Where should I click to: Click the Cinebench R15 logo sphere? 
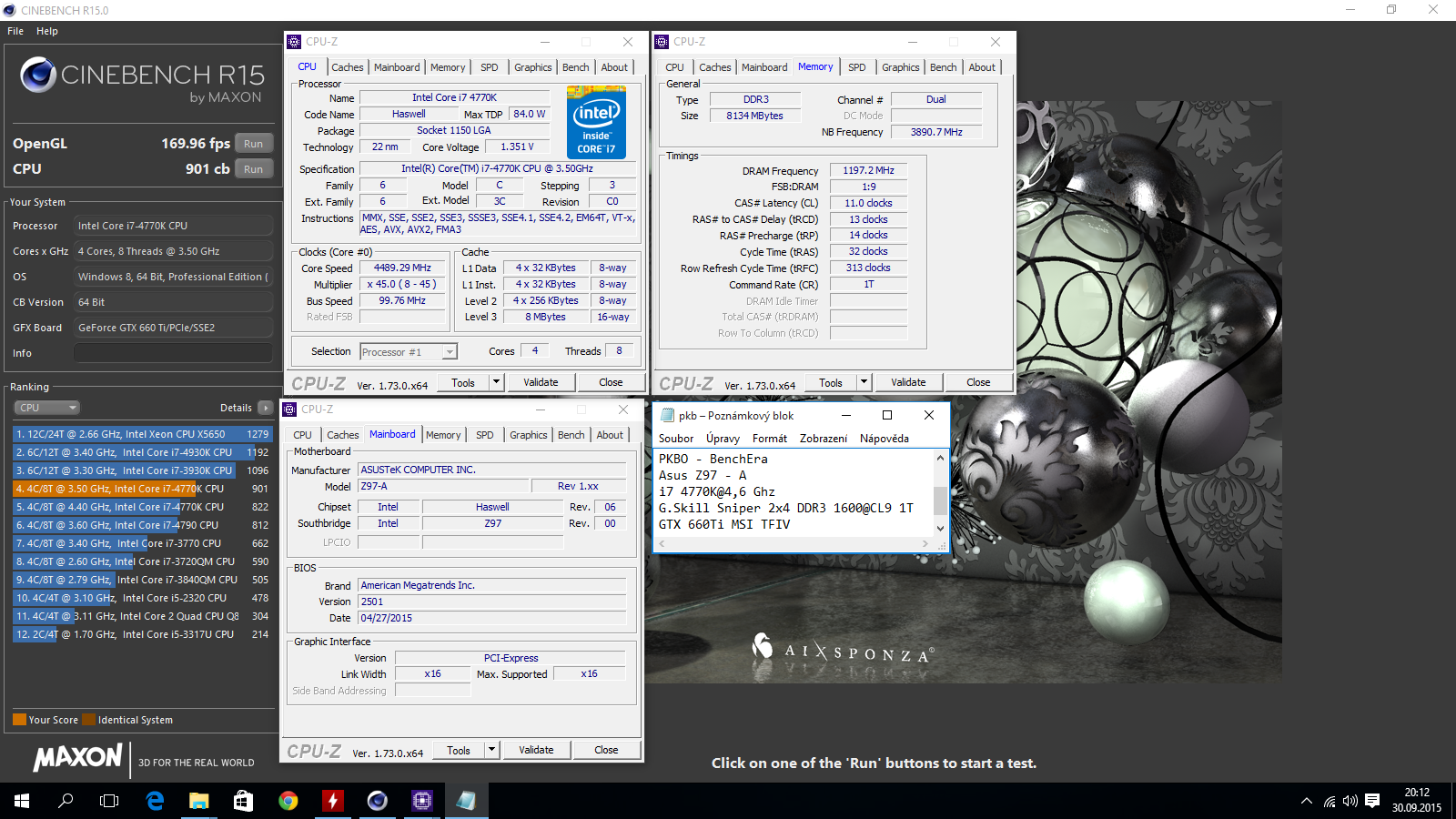click(38, 75)
